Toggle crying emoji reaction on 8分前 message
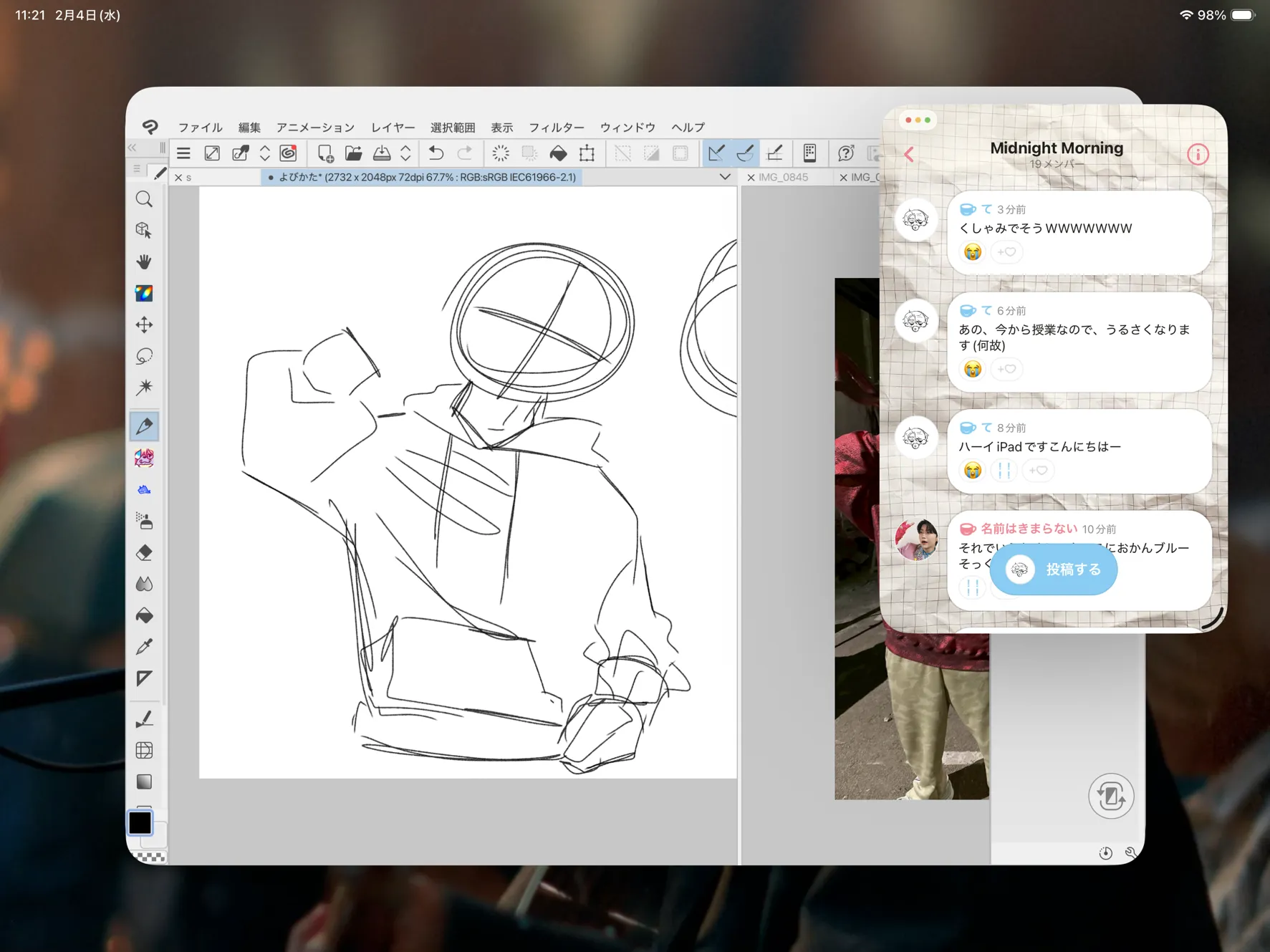Screen dimensions: 1270x952 972,471
